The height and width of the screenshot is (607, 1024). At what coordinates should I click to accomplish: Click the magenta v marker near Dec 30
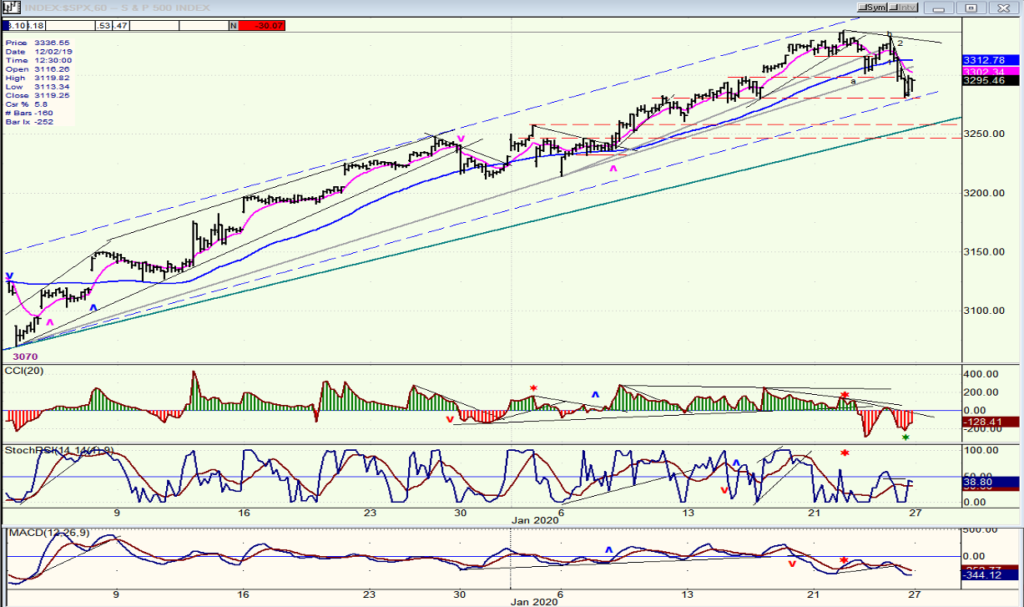(x=460, y=139)
